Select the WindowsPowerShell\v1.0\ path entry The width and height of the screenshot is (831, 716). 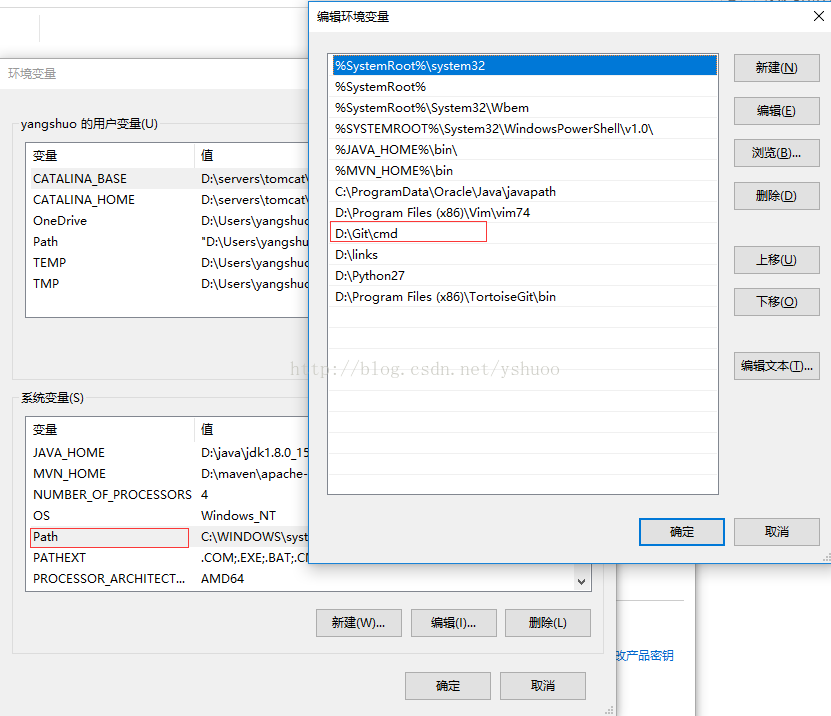click(x=523, y=129)
